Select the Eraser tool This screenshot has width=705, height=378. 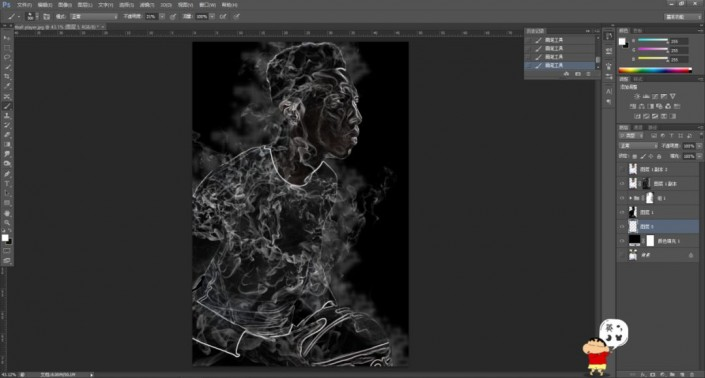point(7,135)
